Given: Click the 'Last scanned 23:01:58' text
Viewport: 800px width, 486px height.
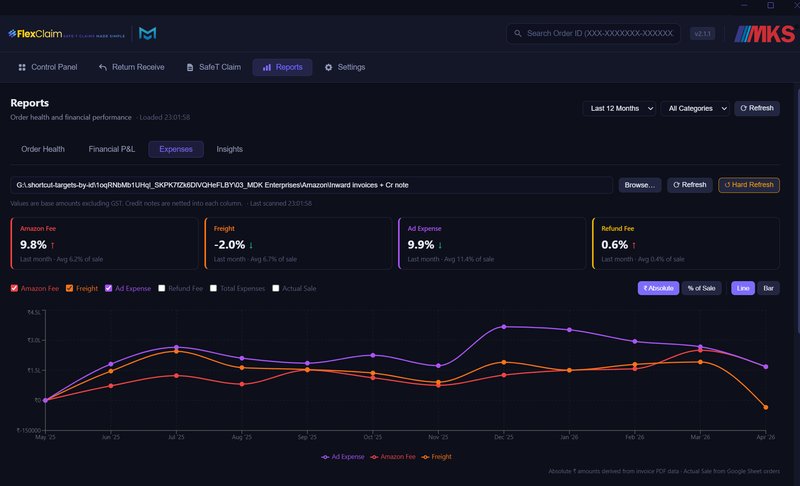Looking at the screenshot, I should tap(281, 203).
